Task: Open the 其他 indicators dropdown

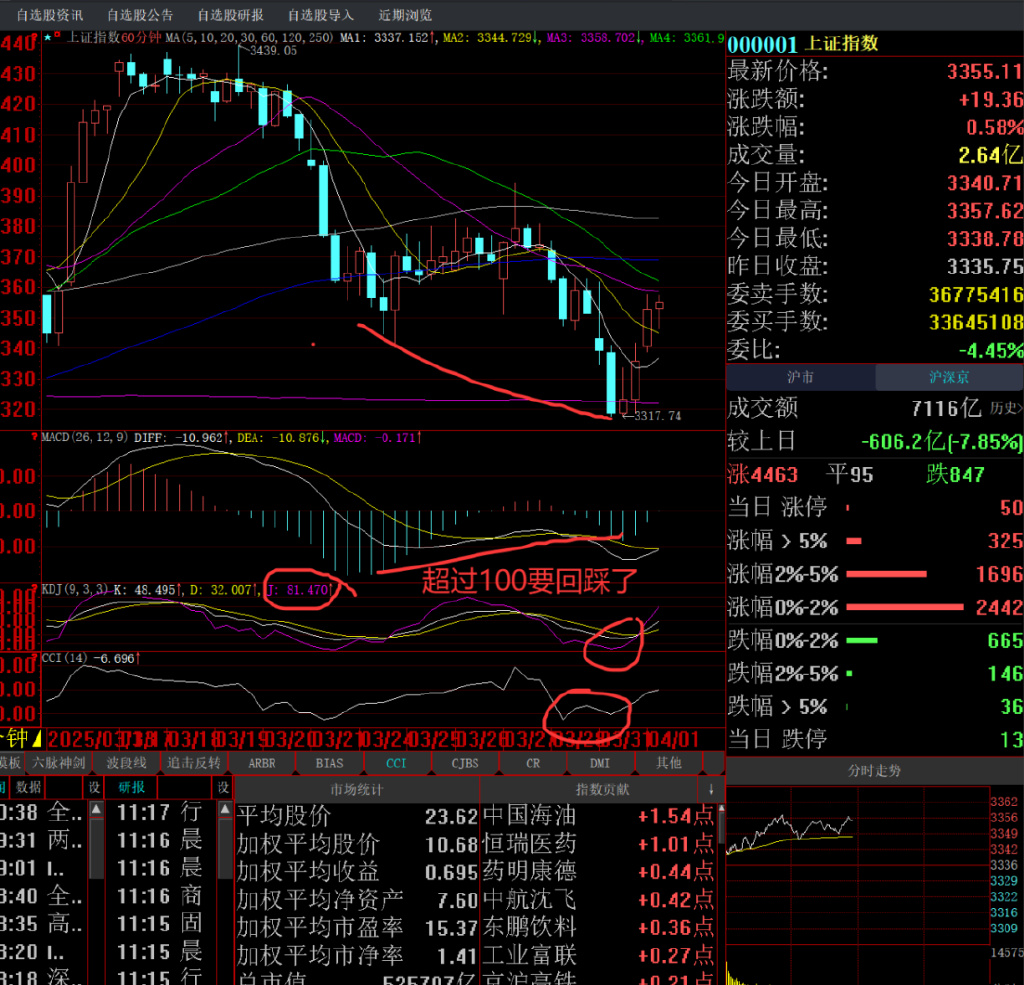Action: click(669, 763)
